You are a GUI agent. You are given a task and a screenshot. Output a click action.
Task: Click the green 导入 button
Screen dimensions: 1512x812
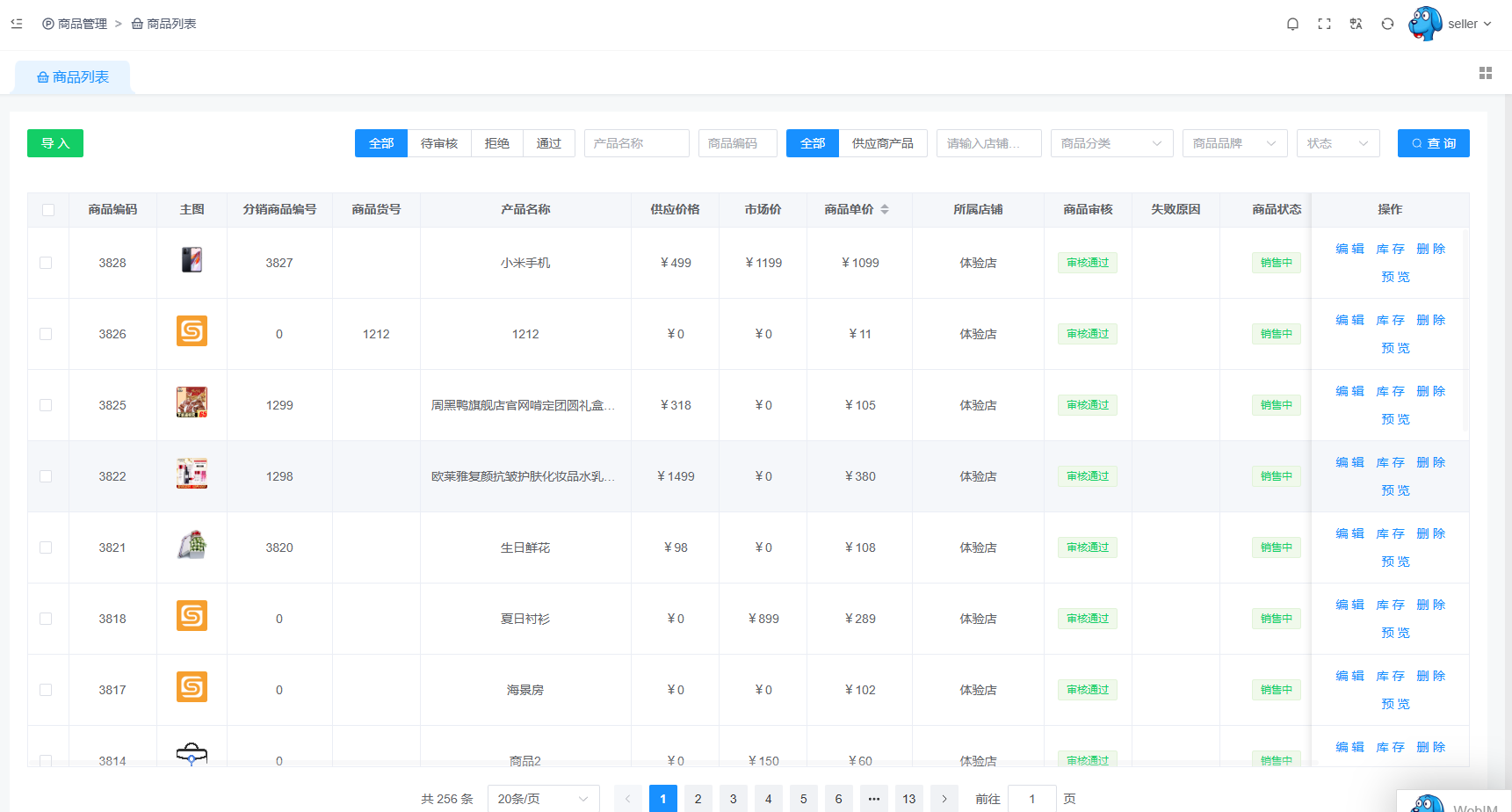pyautogui.click(x=55, y=143)
